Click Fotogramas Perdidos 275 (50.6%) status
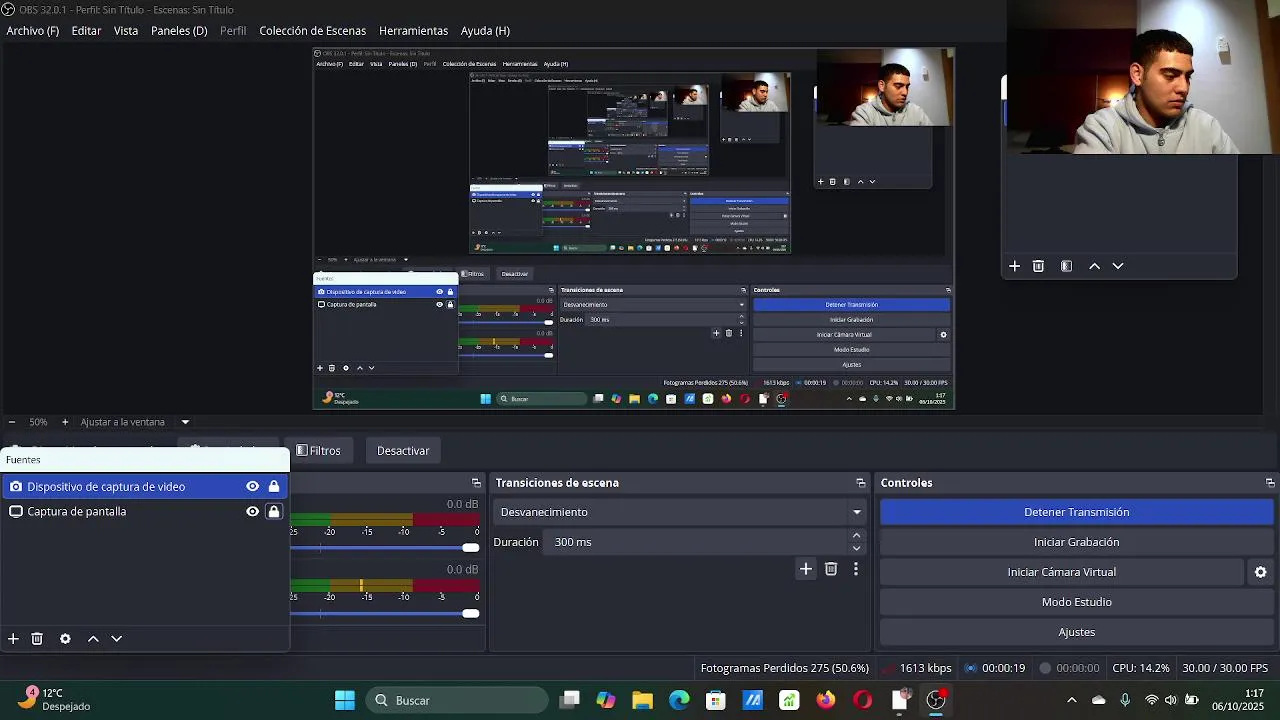Viewport: 1280px width, 720px height. (785, 668)
